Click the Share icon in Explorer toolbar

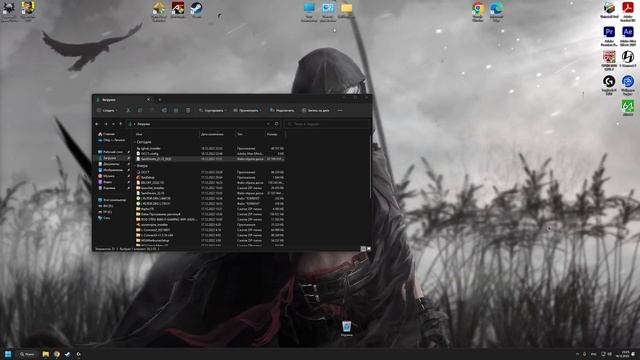pyautogui.click(x=176, y=110)
